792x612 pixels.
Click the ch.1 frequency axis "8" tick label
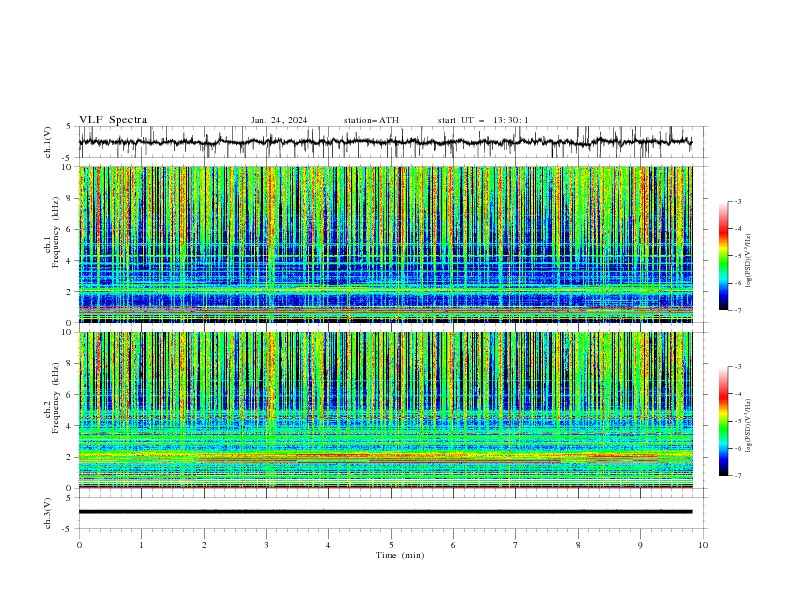70,198
